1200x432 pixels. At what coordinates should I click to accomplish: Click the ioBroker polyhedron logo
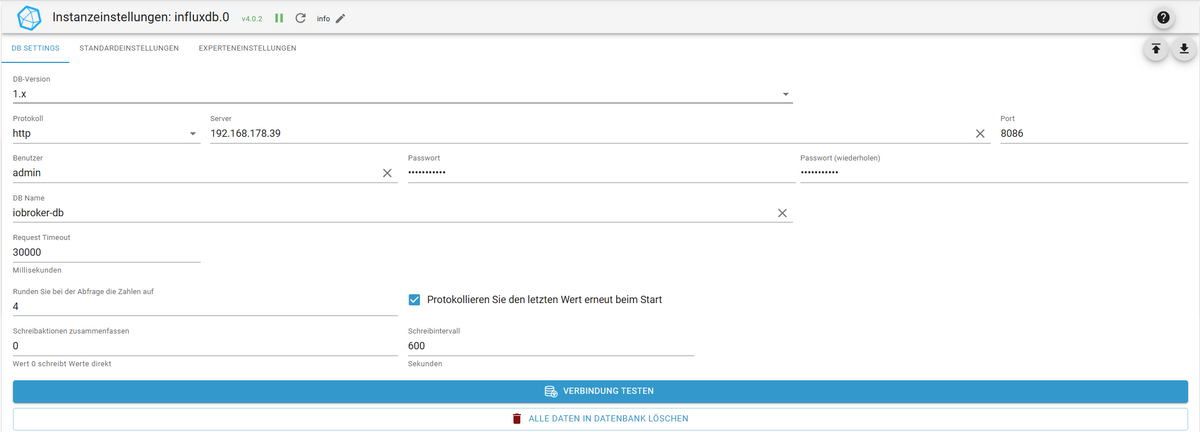point(30,18)
